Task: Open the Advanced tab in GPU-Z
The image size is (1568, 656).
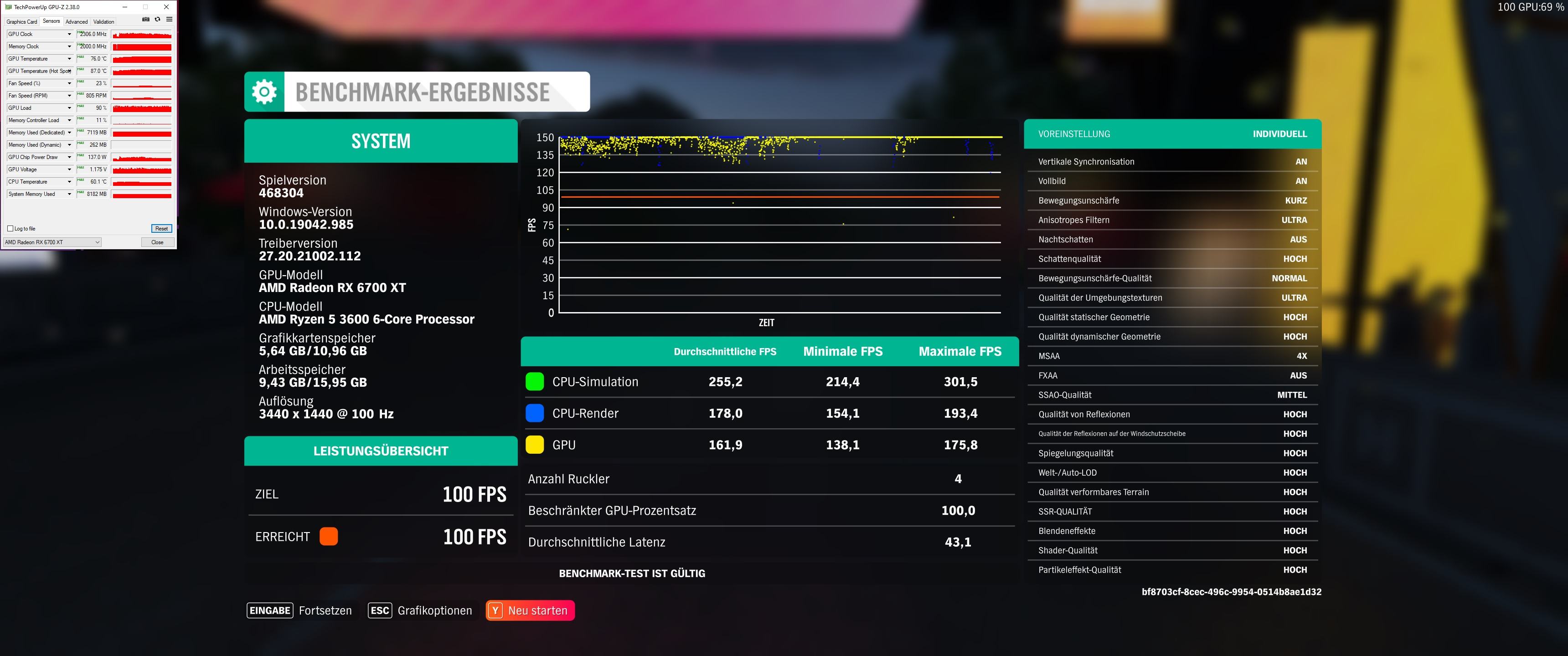Action: (77, 21)
